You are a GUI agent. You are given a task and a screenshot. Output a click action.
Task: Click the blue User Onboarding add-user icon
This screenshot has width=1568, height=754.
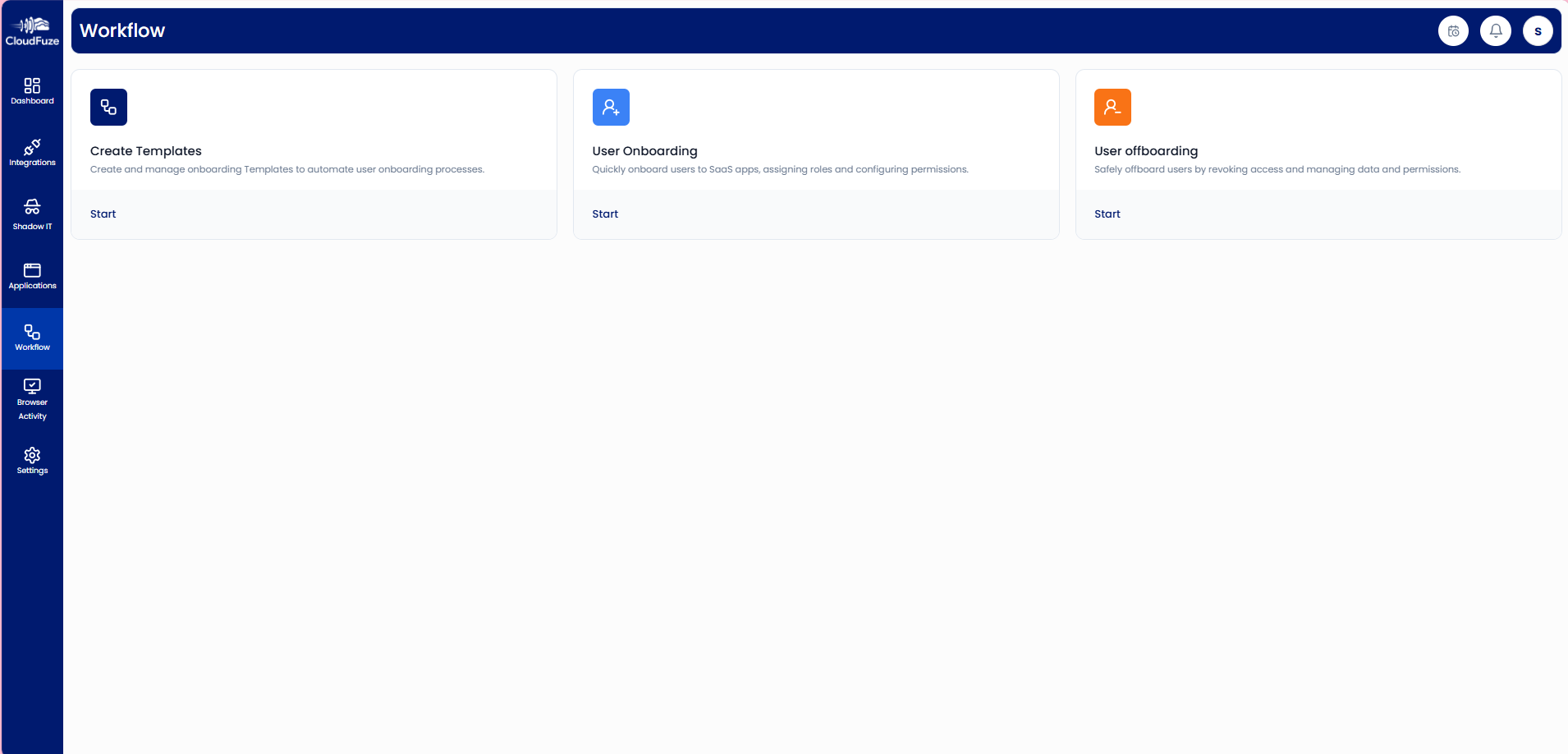pos(611,107)
